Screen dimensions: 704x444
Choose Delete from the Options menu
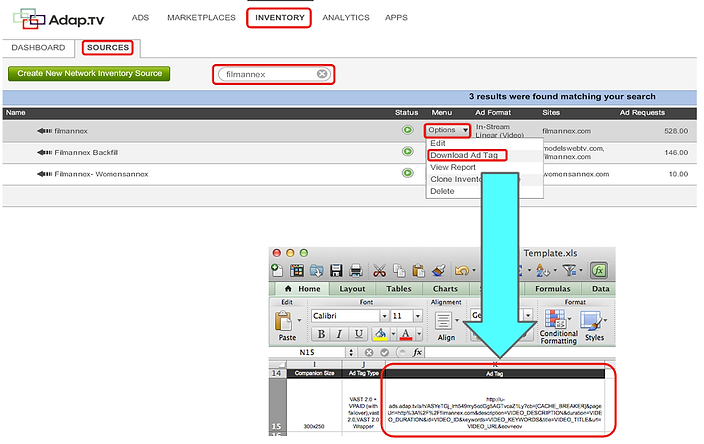pyautogui.click(x=442, y=191)
